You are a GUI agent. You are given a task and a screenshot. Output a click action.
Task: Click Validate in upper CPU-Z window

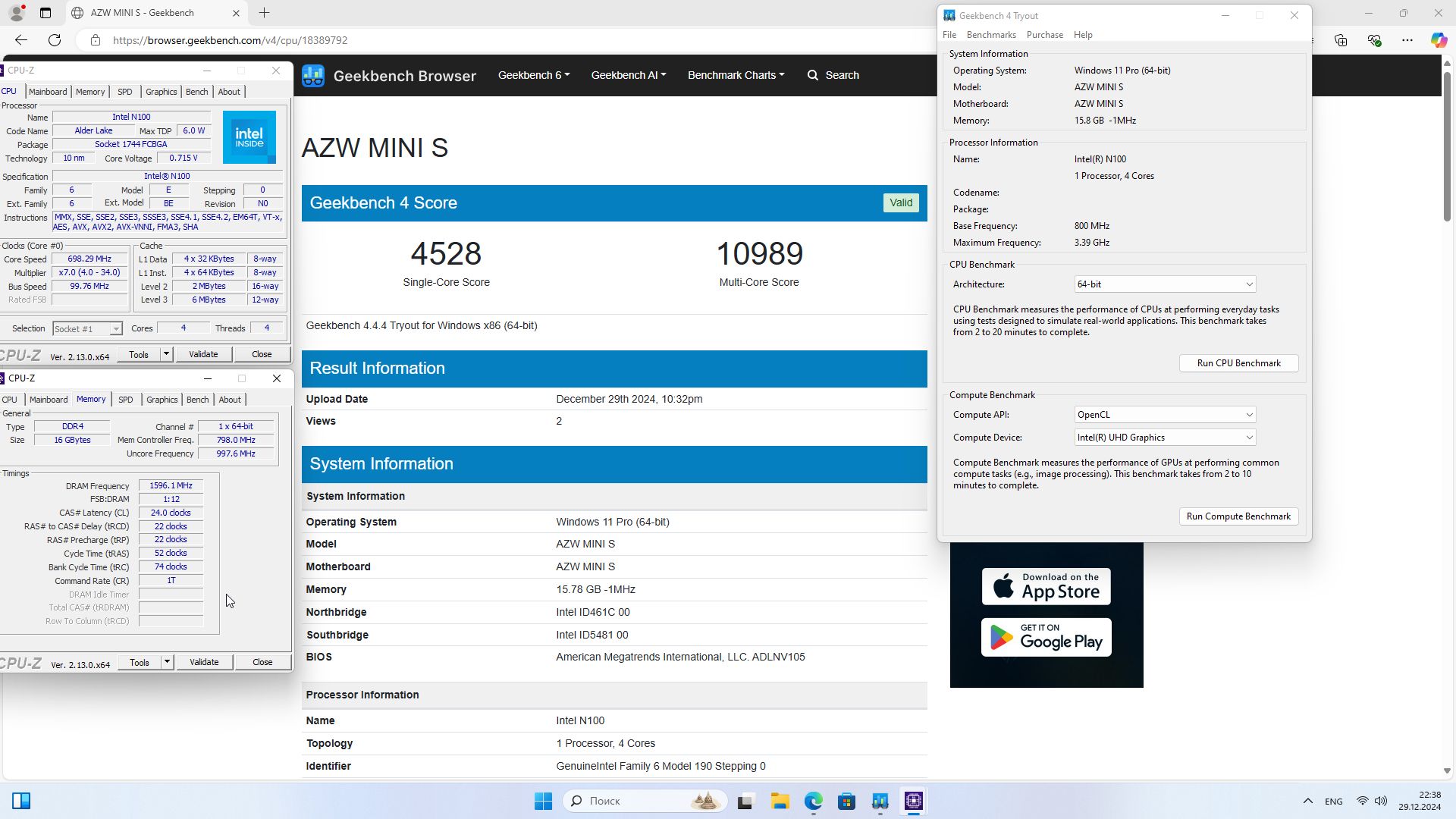[x=203, y=354]
